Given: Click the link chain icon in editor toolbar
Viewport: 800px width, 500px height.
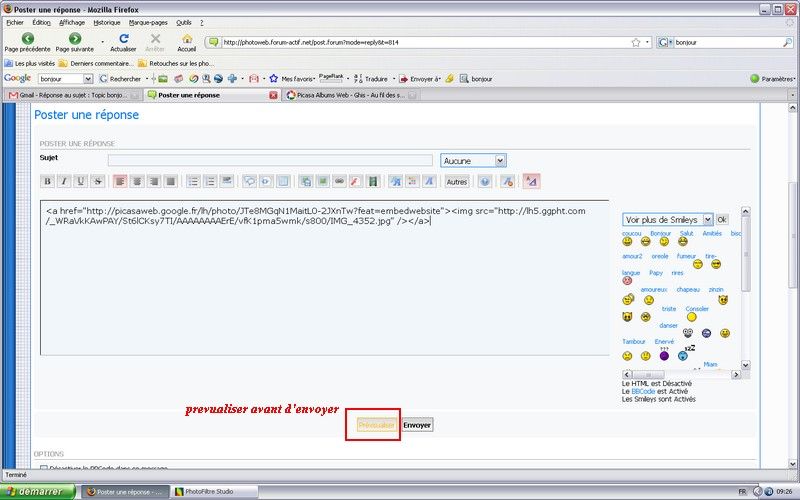Looking at the screenshot, I should click(339, 181).
